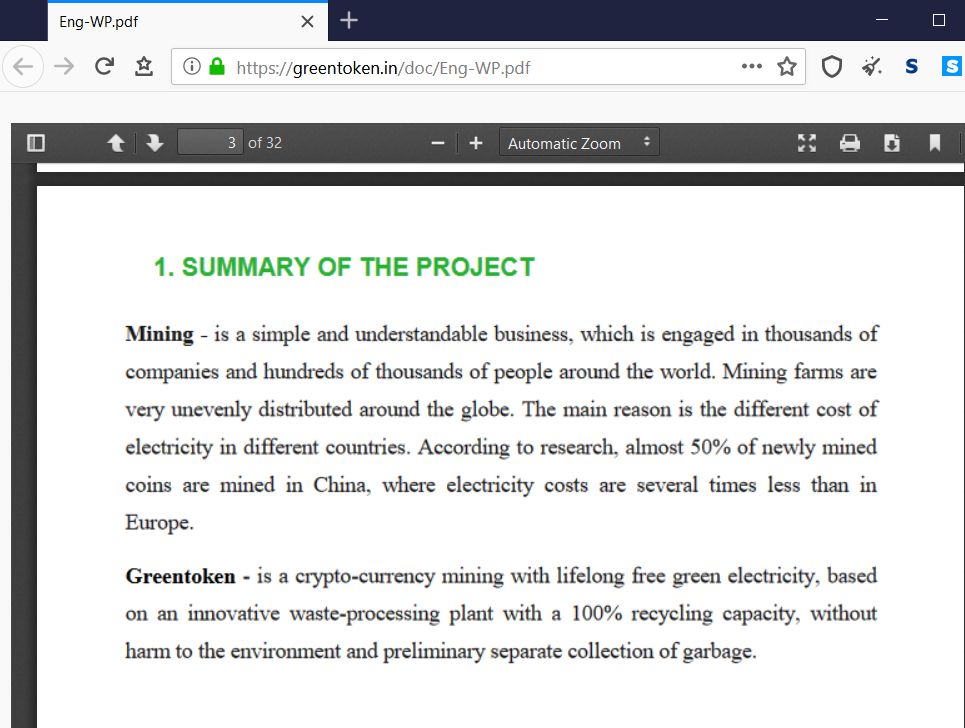Click the word 'Europe.' in the paragraph
965x728 pixels.
159,522
